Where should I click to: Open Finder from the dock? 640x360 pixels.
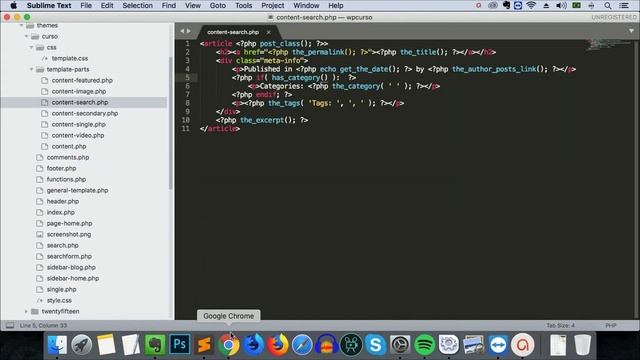point(57,344)
